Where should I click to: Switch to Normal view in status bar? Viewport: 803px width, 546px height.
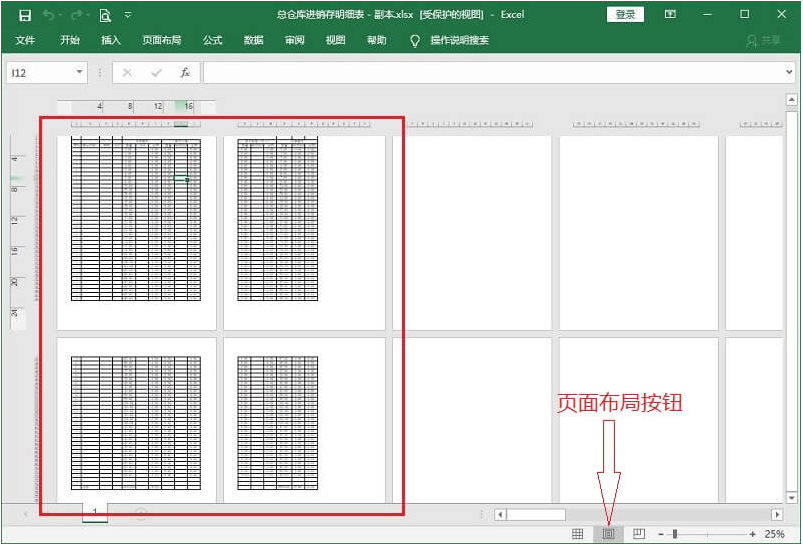(x=577, y=535)
